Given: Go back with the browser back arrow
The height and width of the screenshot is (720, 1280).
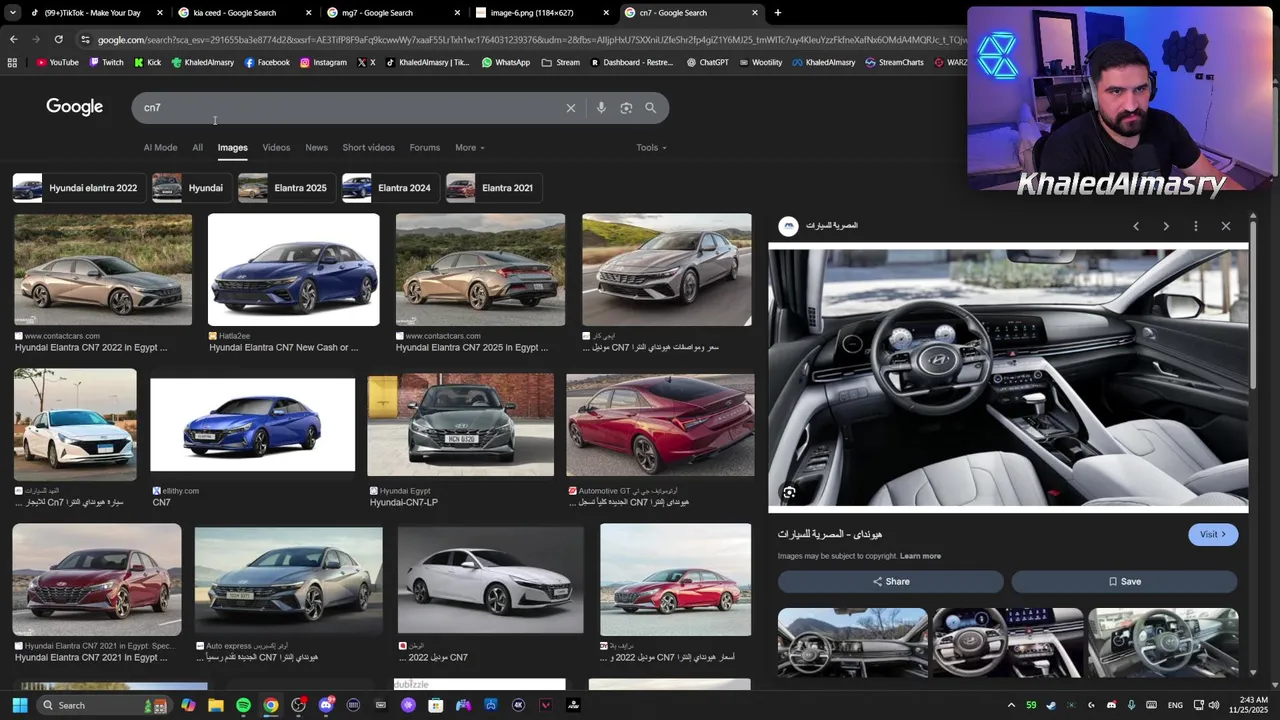Looking at the screenshot, I should (14, 39).
